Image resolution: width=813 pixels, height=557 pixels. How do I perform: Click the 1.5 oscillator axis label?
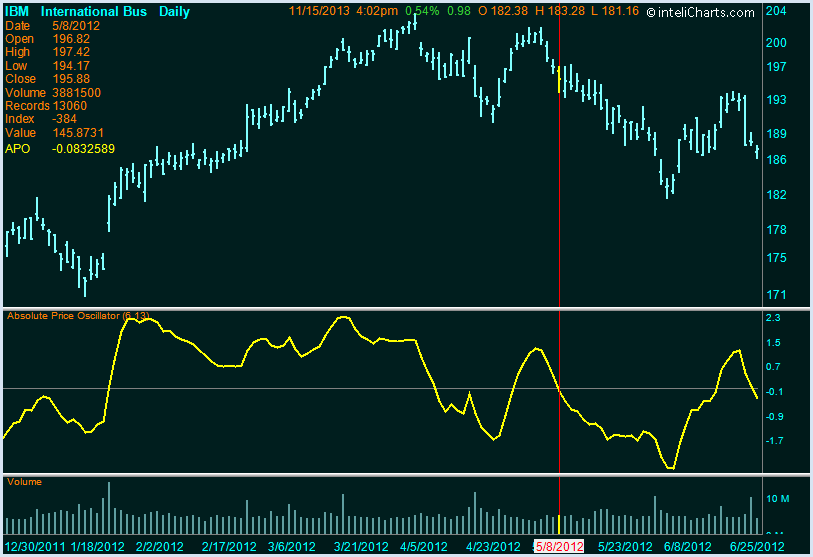tap(773, 343)
